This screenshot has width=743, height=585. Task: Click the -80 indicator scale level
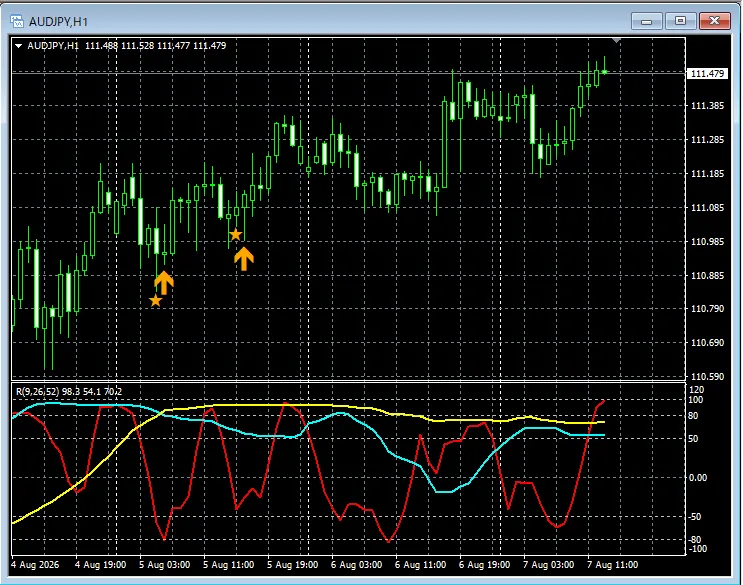point(695,540)
